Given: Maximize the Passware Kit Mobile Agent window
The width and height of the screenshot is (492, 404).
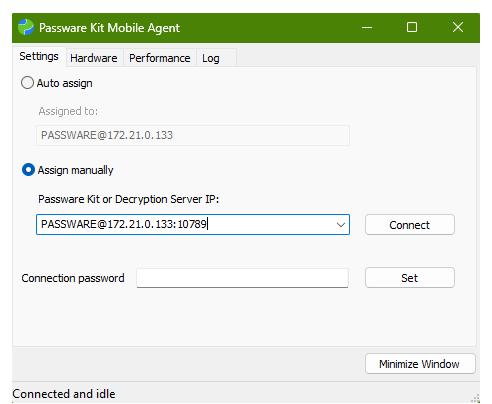Looking at the screenshot, I should (412, 27).
